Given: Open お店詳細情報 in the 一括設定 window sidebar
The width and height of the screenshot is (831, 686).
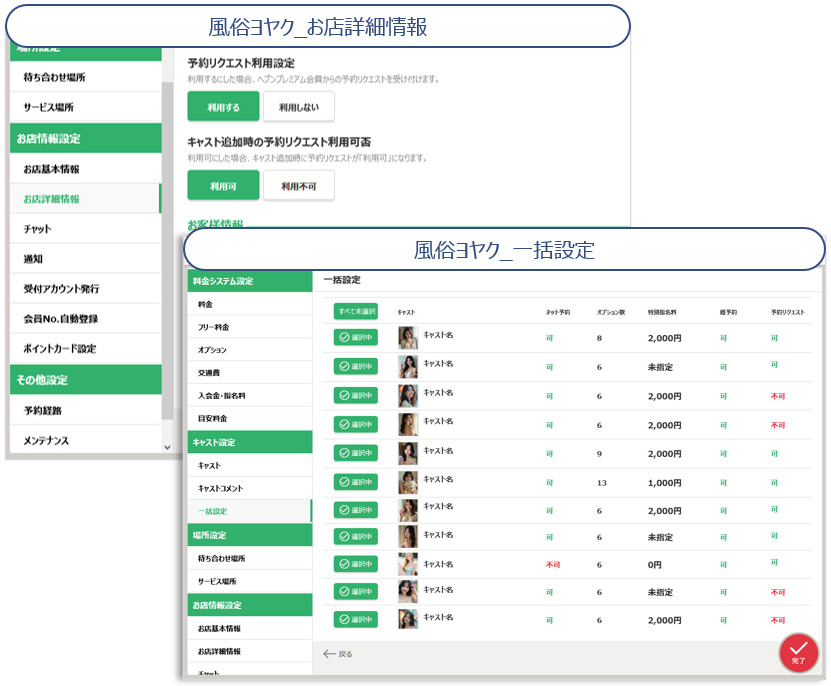Looking at the screenshot, I should pos(250,651).
